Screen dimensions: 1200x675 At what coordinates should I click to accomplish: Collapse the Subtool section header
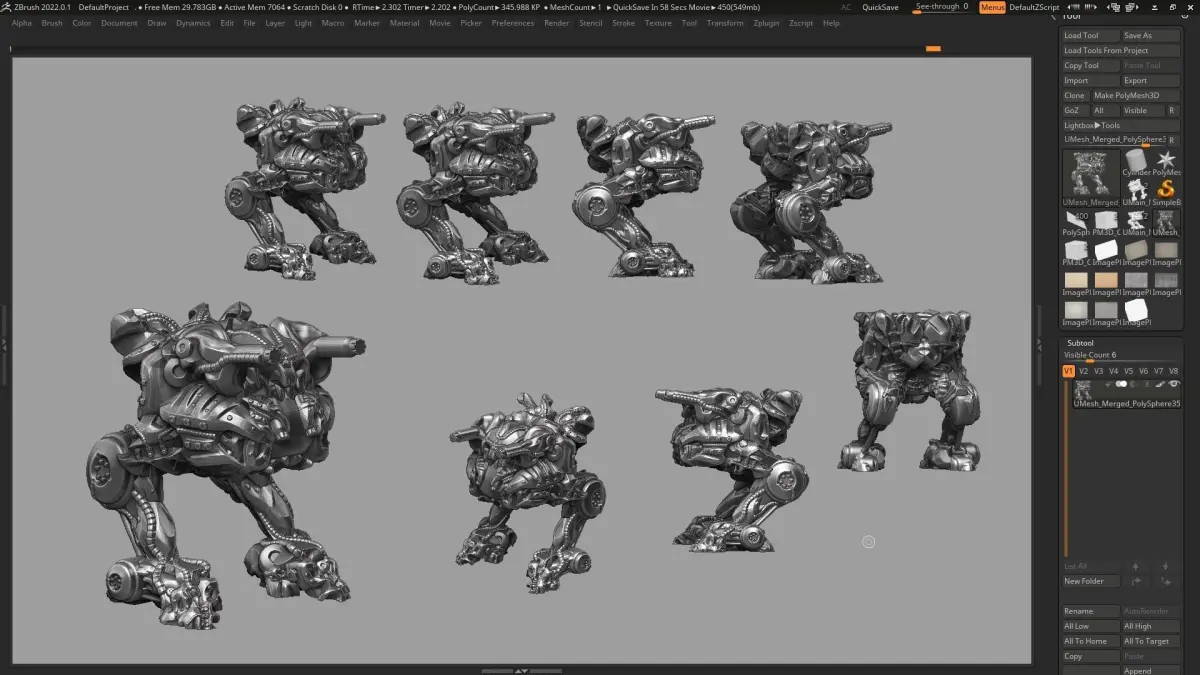[x=1080, y=343]
